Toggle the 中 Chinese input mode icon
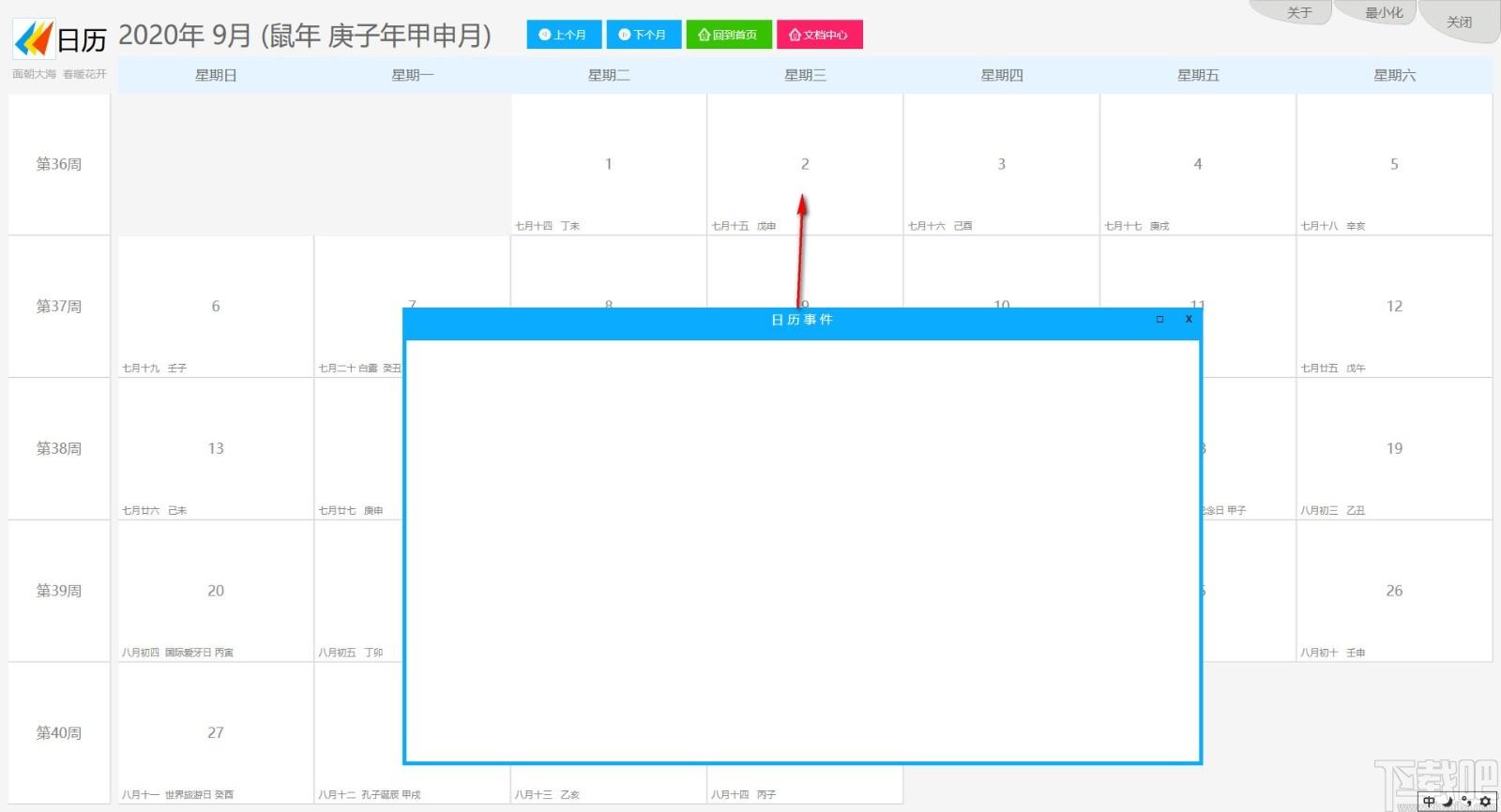 [1429, 802]
